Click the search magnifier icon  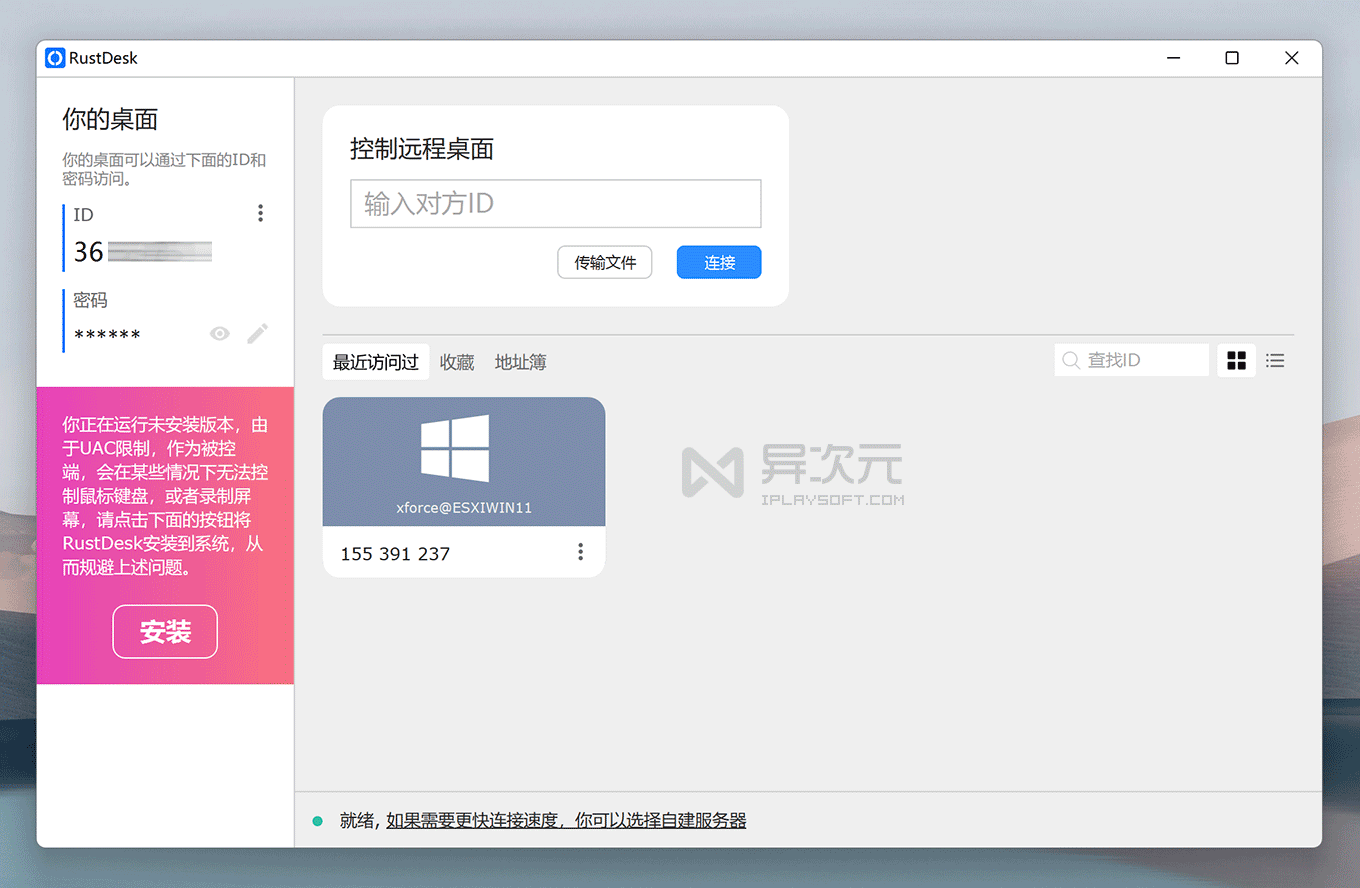(1070, 360)
